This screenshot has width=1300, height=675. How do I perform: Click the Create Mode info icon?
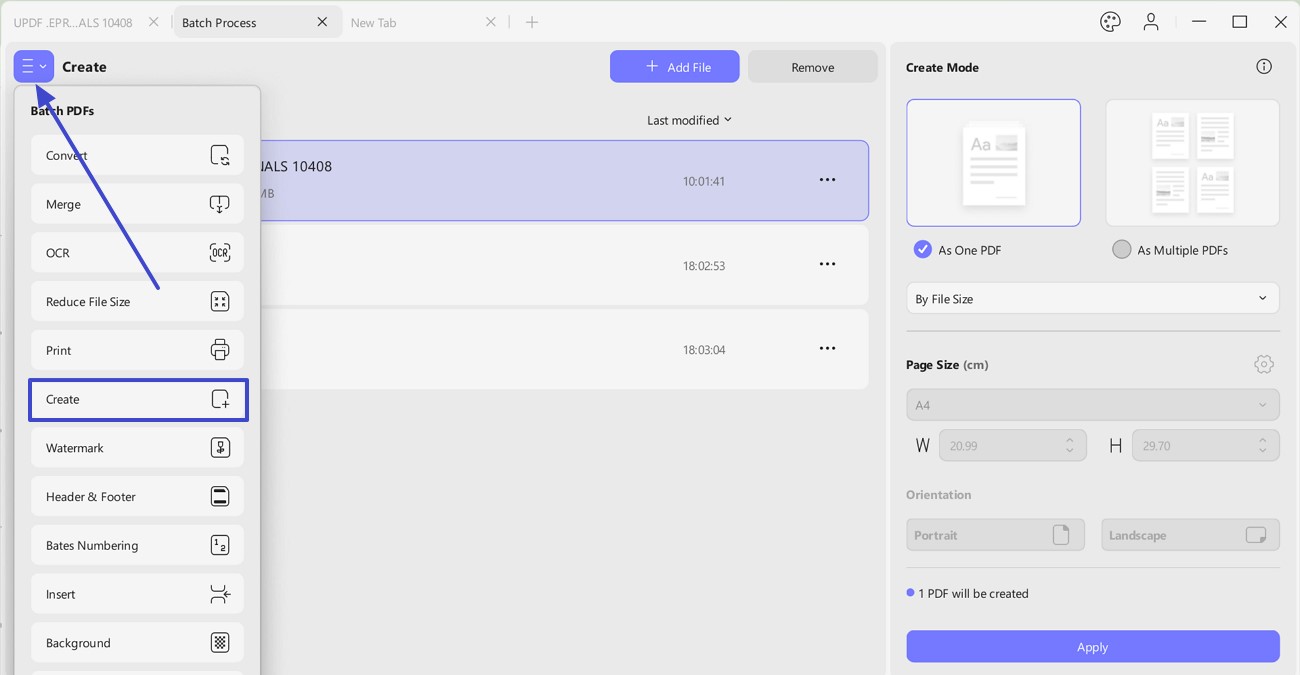tap(1264, 67)
